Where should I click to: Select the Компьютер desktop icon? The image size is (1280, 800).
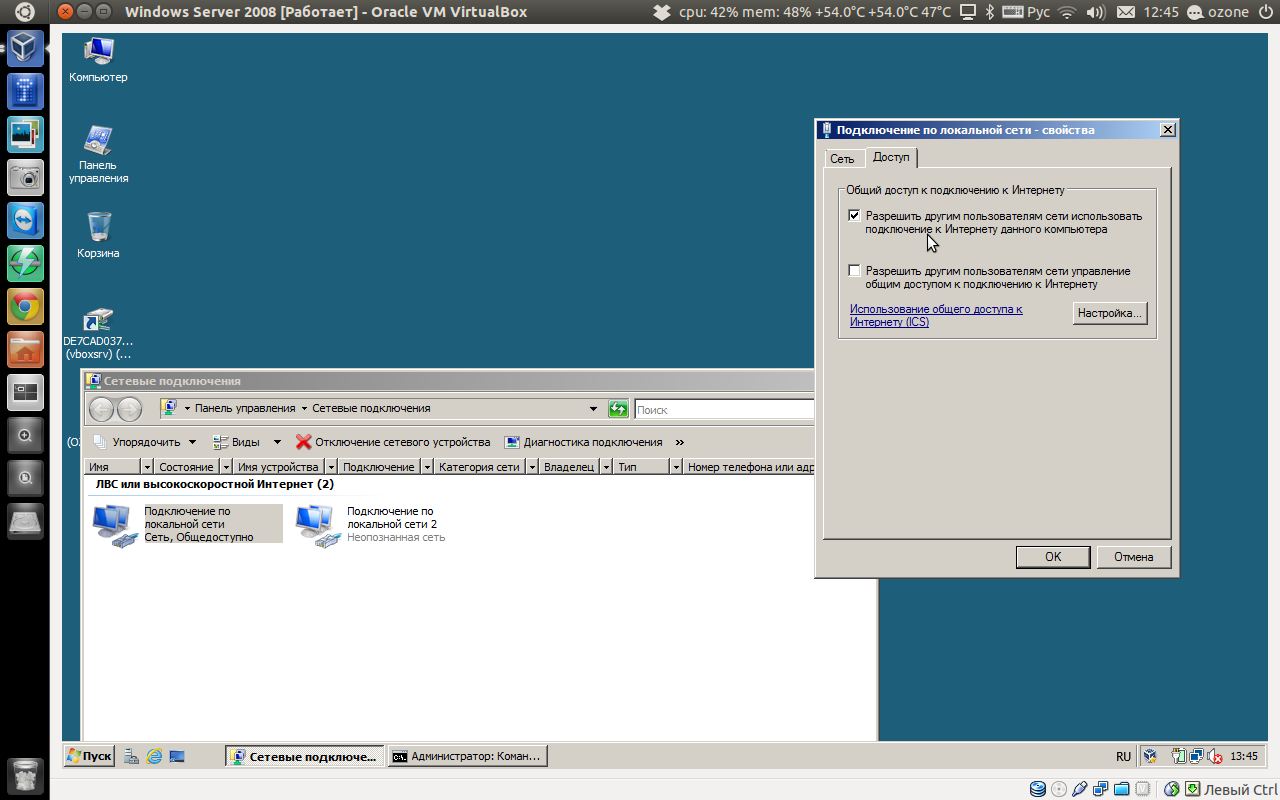98,60
